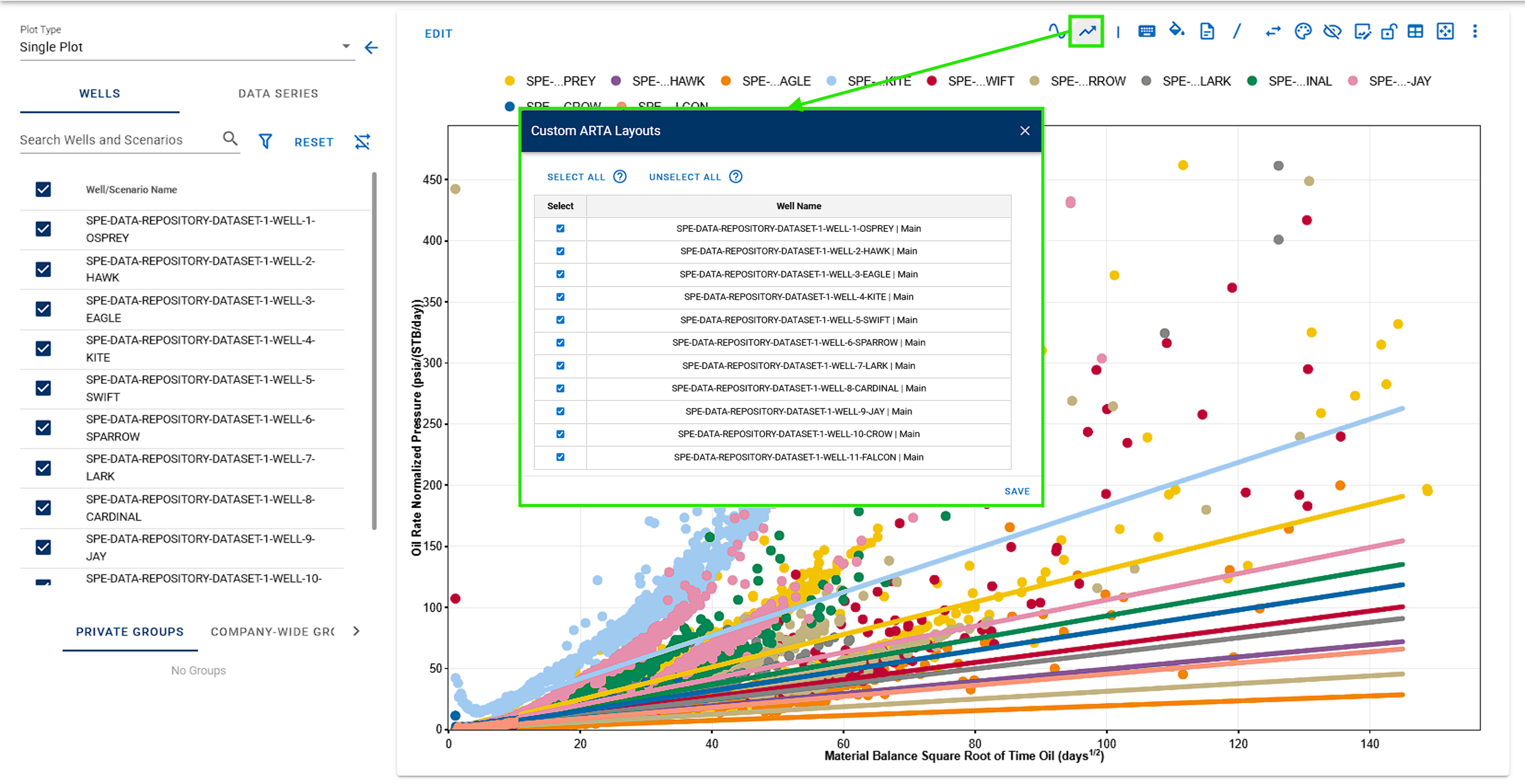Image resolution: width=1525 pixels, height=784 pixels.
Task: Uncheck the WELL-4-KITE row in ARTA dialog
Action: [560, 297]
